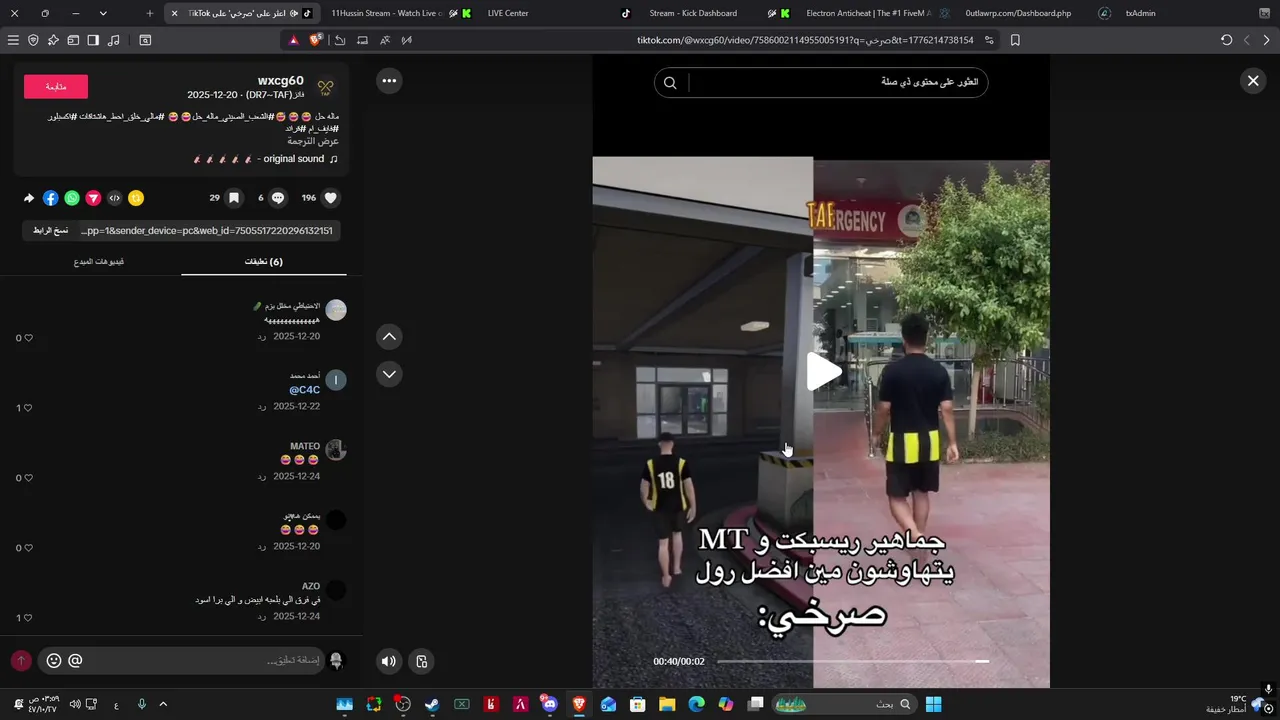The height and width of the screenshot is (720, 1280).
Task: Click the translate page icon in address bar
Action: 384,40
